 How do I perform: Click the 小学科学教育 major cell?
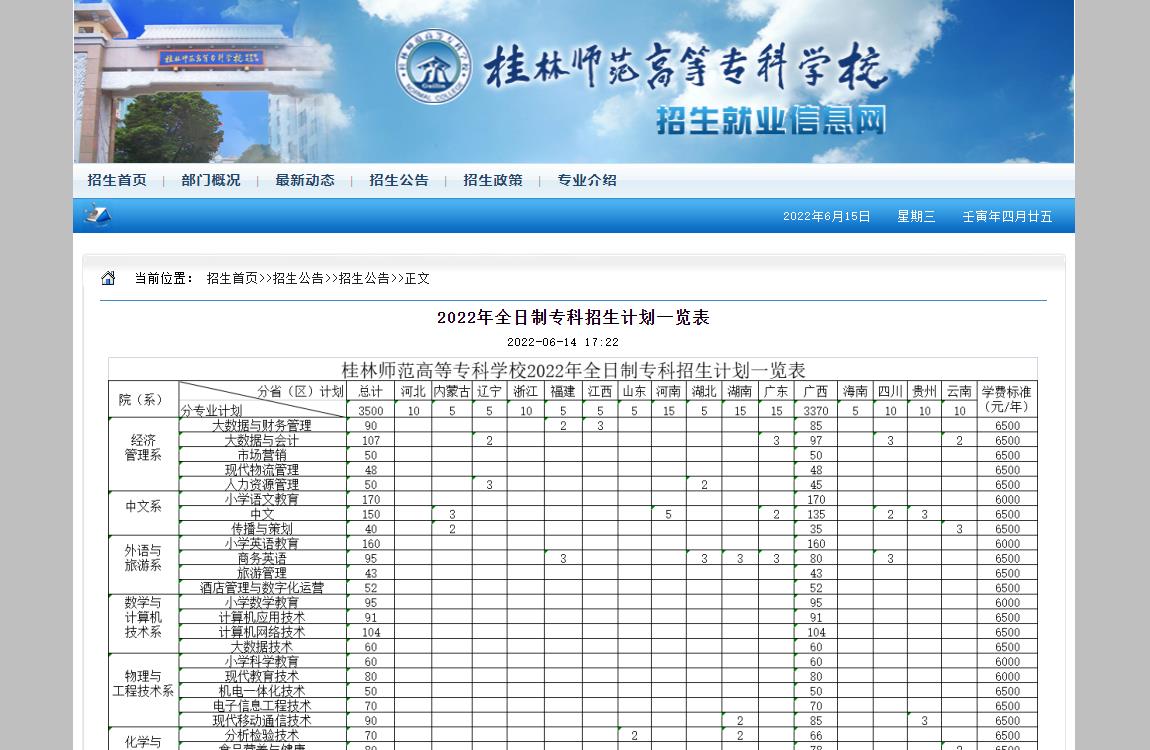pyautogui.click(x=262, y=661)
